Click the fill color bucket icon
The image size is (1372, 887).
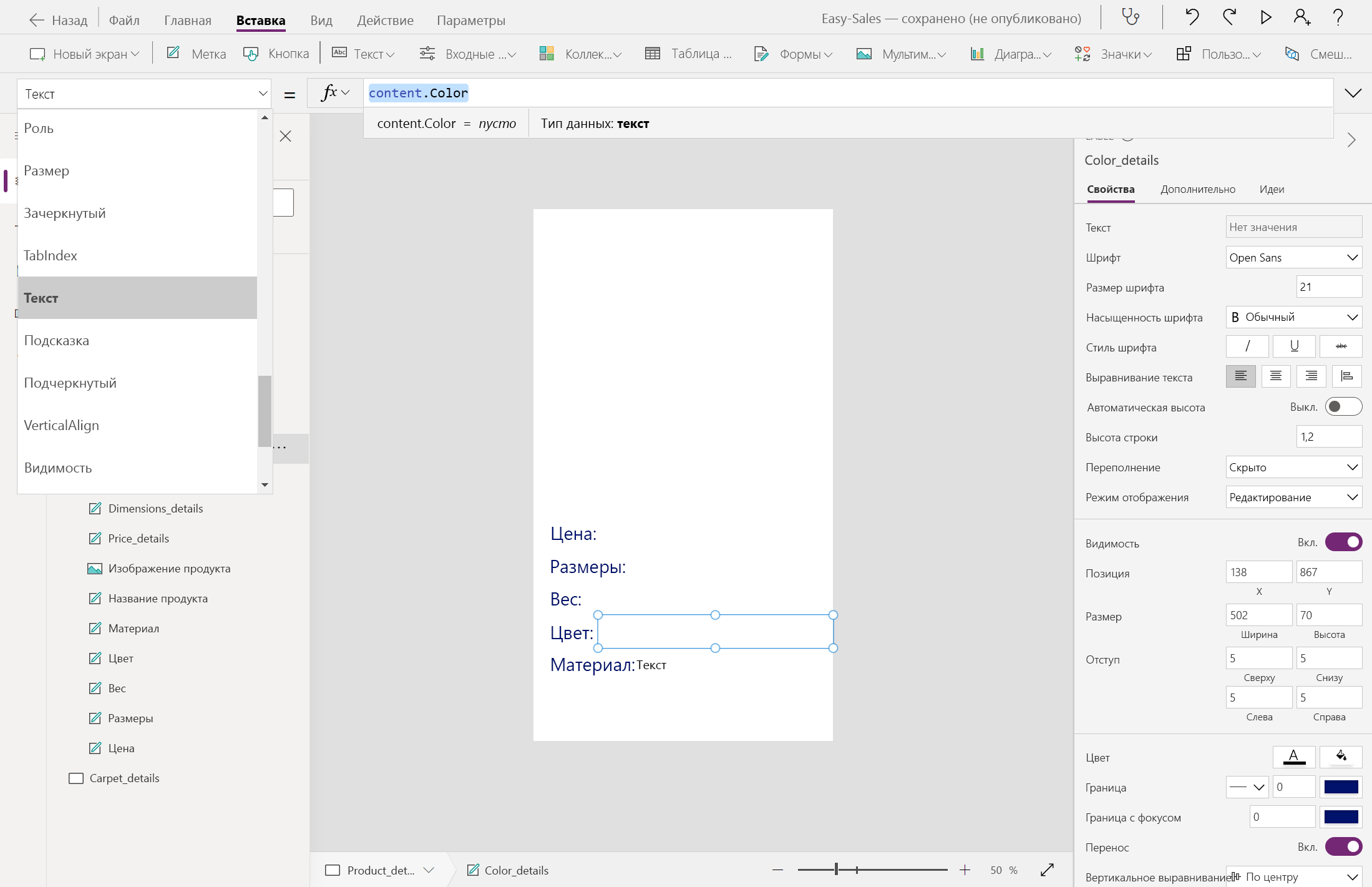(1340, 757)
